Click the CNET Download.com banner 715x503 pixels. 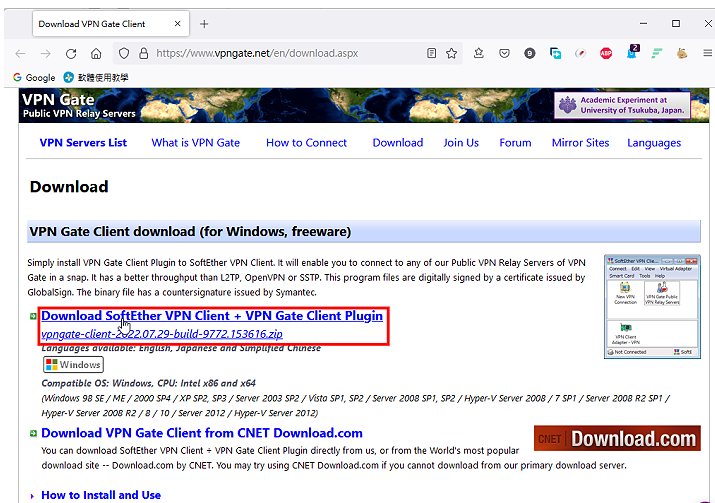(x=617, y=438)
